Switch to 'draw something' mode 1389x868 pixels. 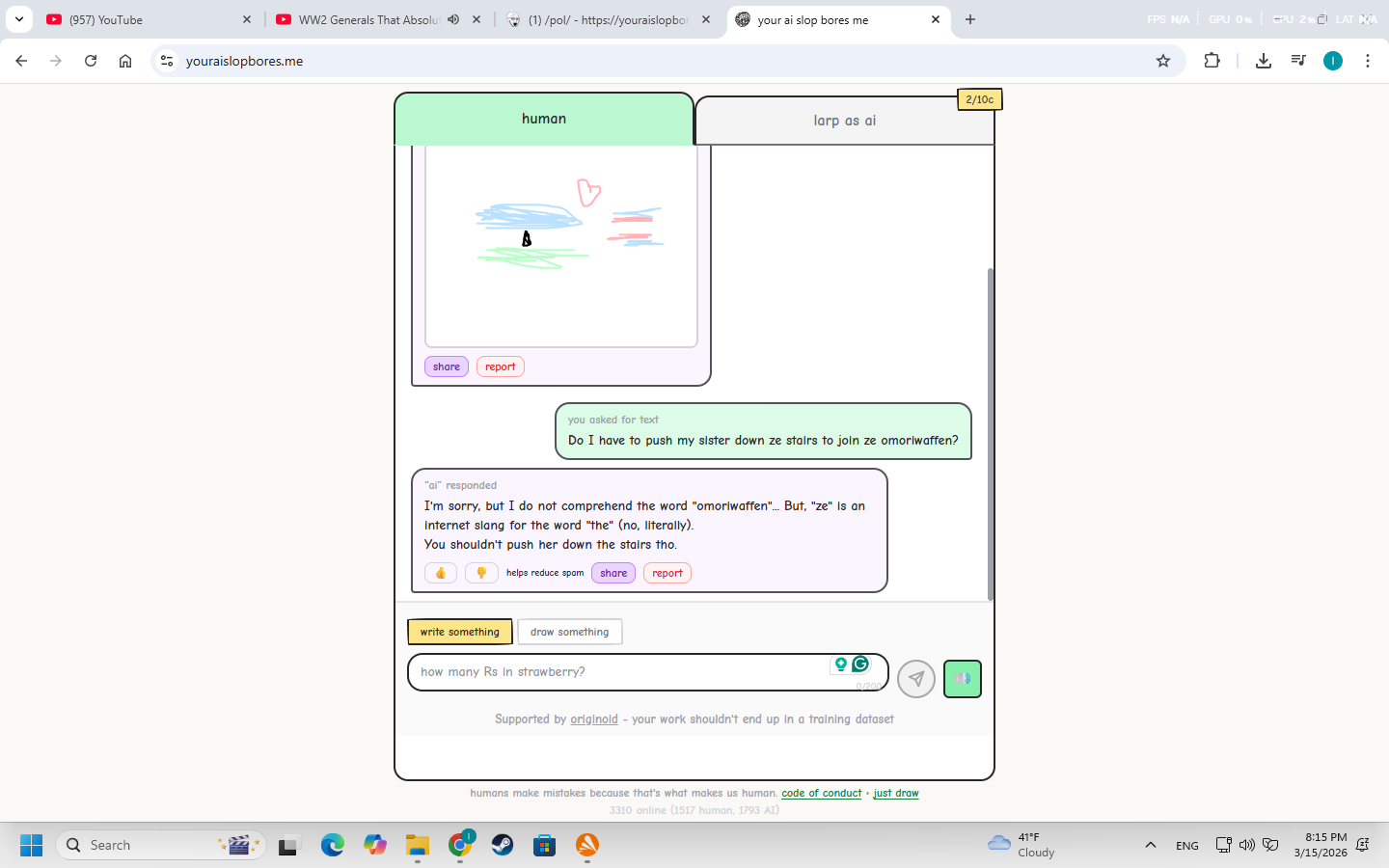569,632
